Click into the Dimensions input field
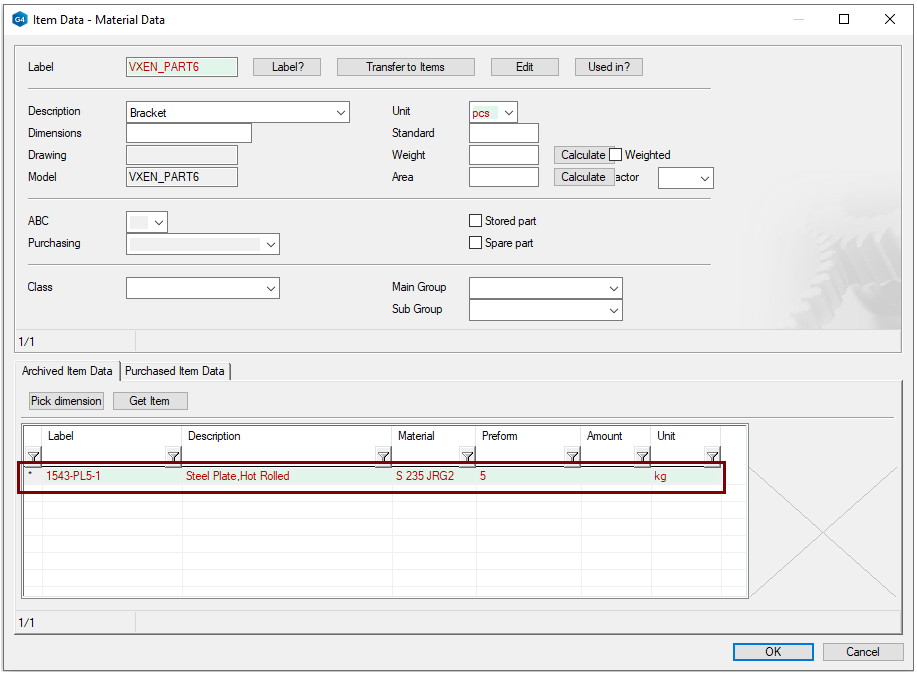The height and width of the screenshot is (674, 917). pos(189,133)
